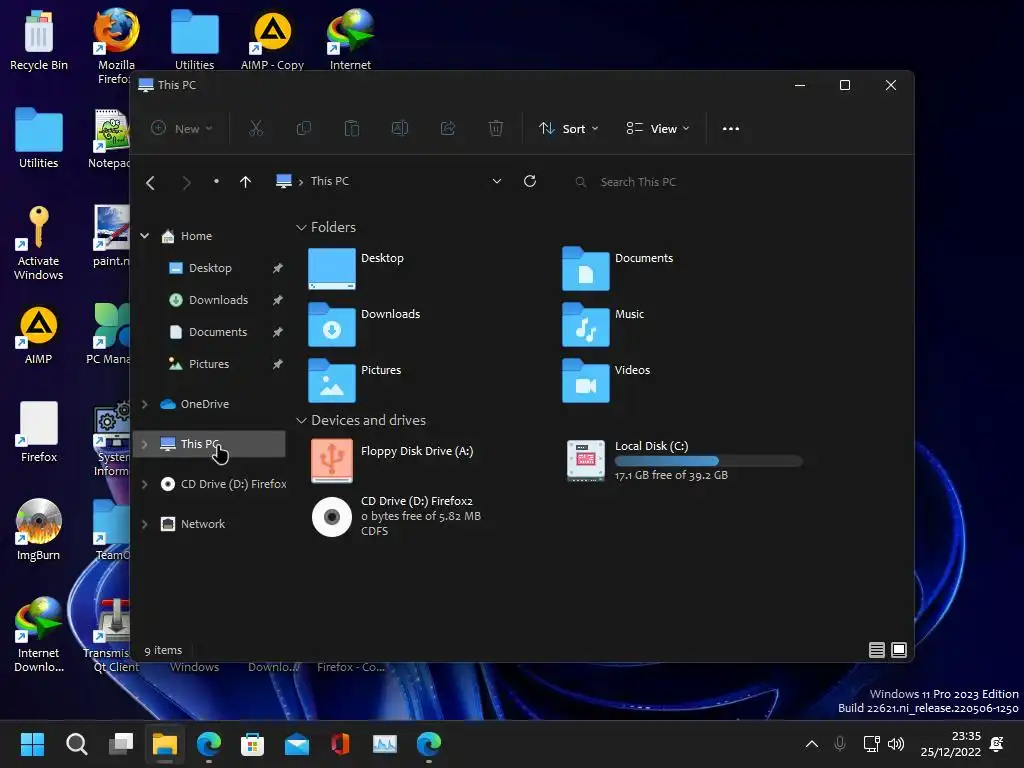Unpin Downloads using its pin icon
Screen dimensions: 1024x768
click(x=278, y=300)
